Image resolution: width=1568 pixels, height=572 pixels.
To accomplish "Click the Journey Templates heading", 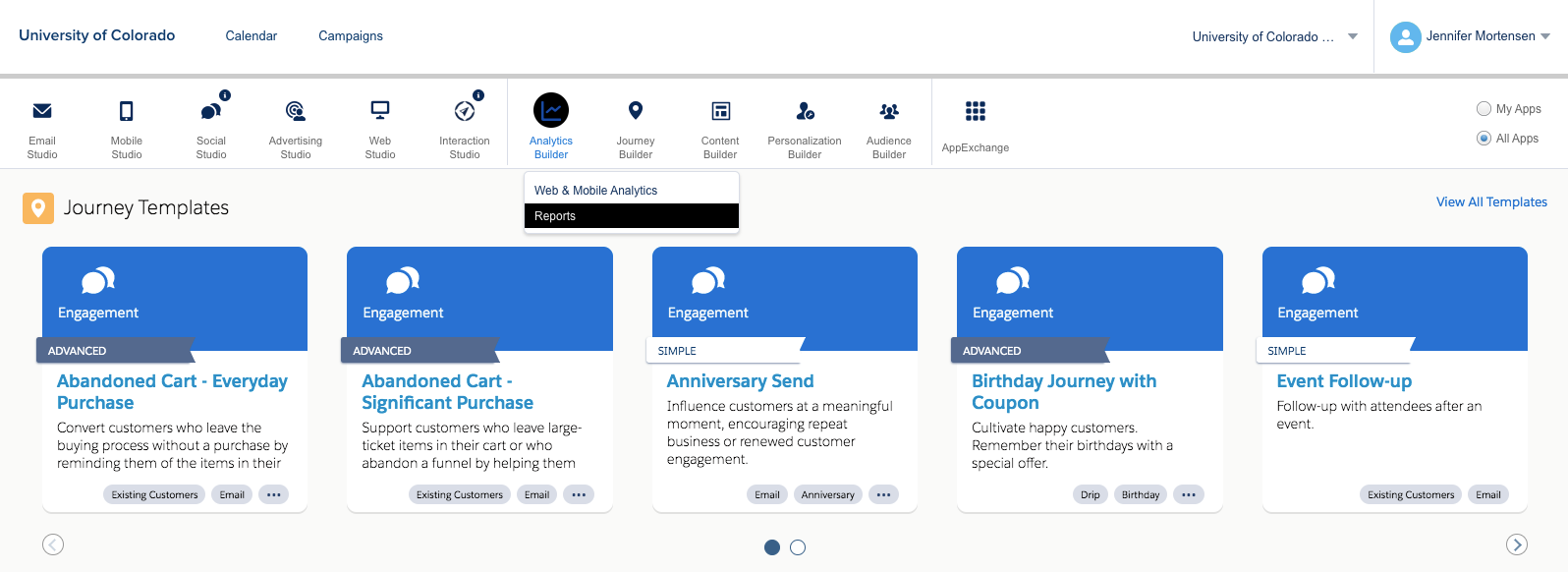I will [146, 207].
